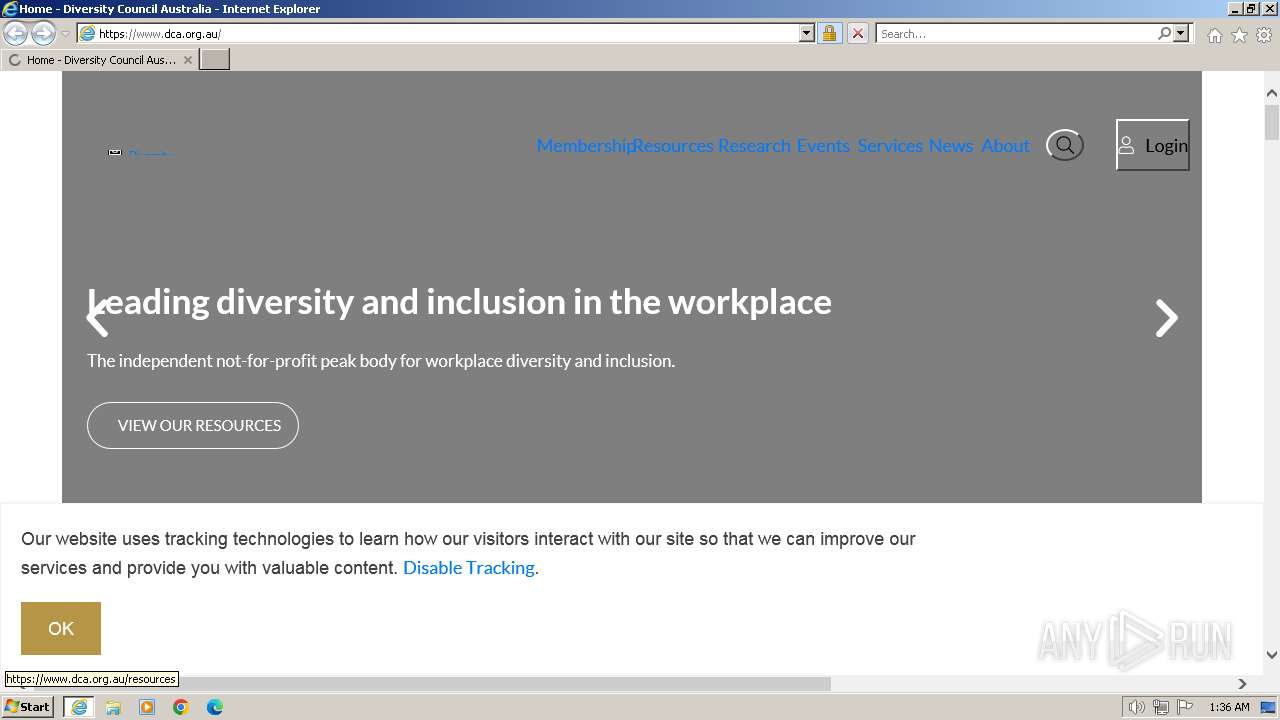Click the Login button
The width and height of the screenshot is (1280, 720).
(1153, 145)
